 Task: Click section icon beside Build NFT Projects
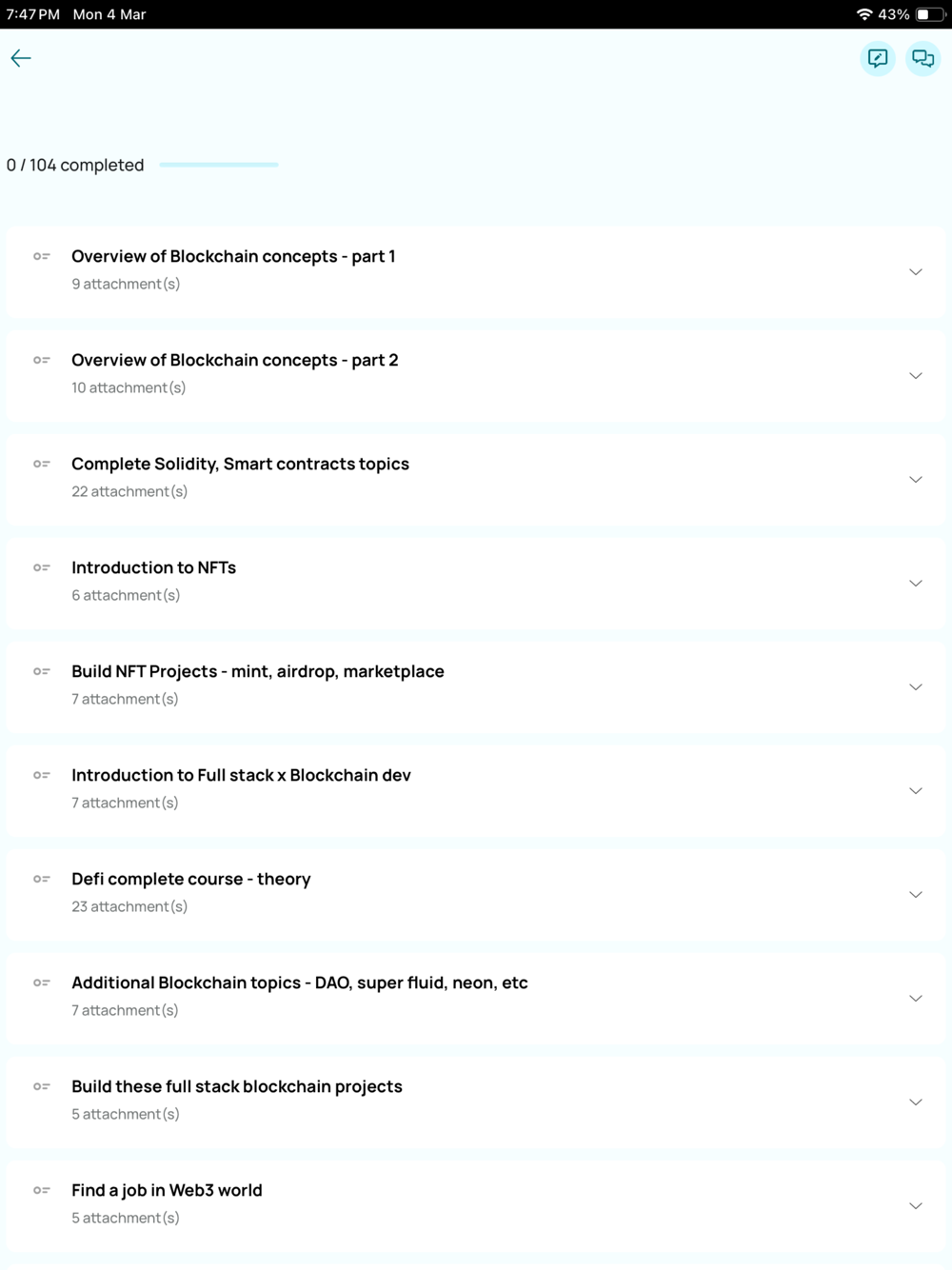42,671
